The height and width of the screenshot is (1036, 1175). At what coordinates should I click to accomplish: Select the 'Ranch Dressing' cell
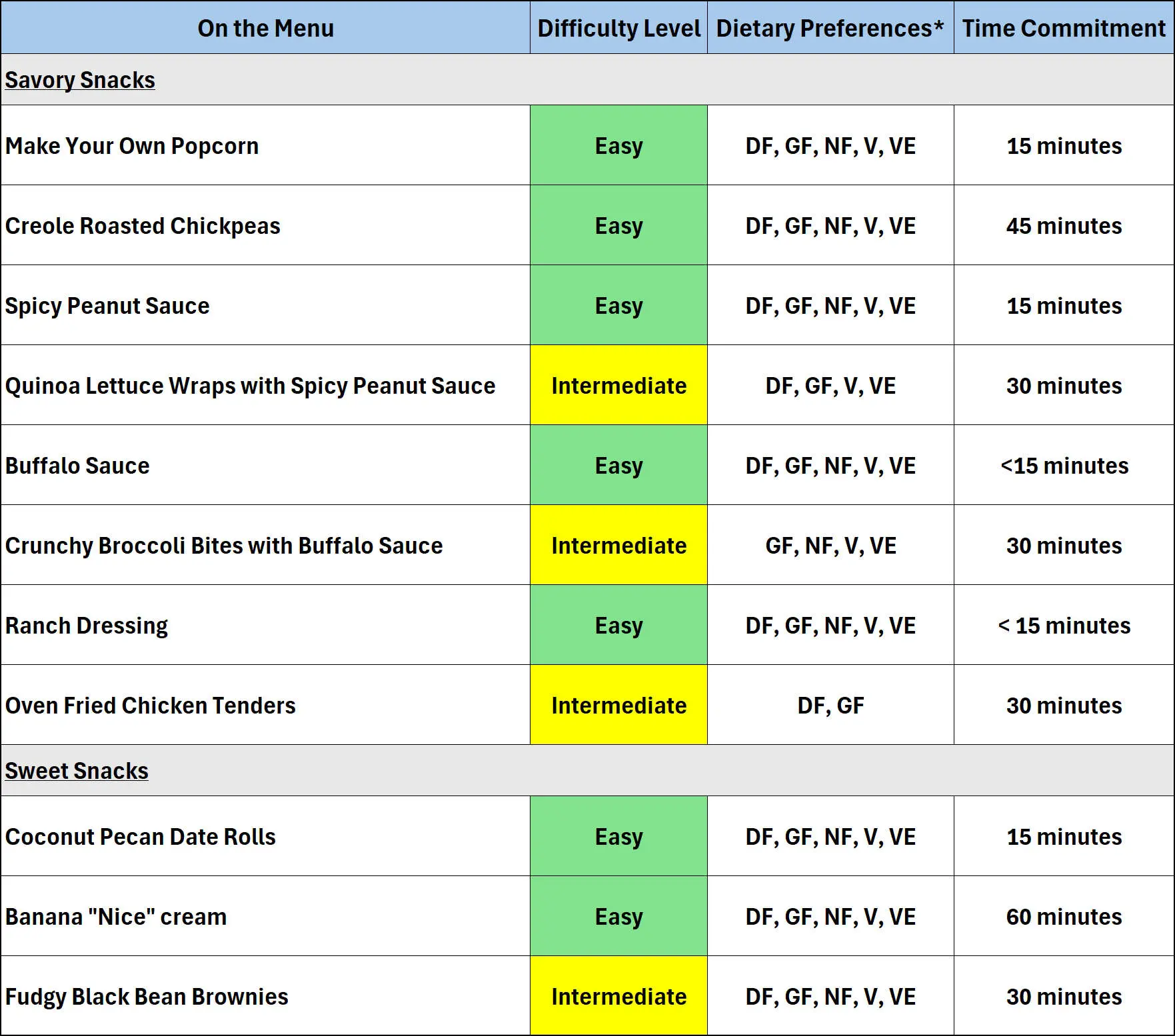(x=265, y=625)
